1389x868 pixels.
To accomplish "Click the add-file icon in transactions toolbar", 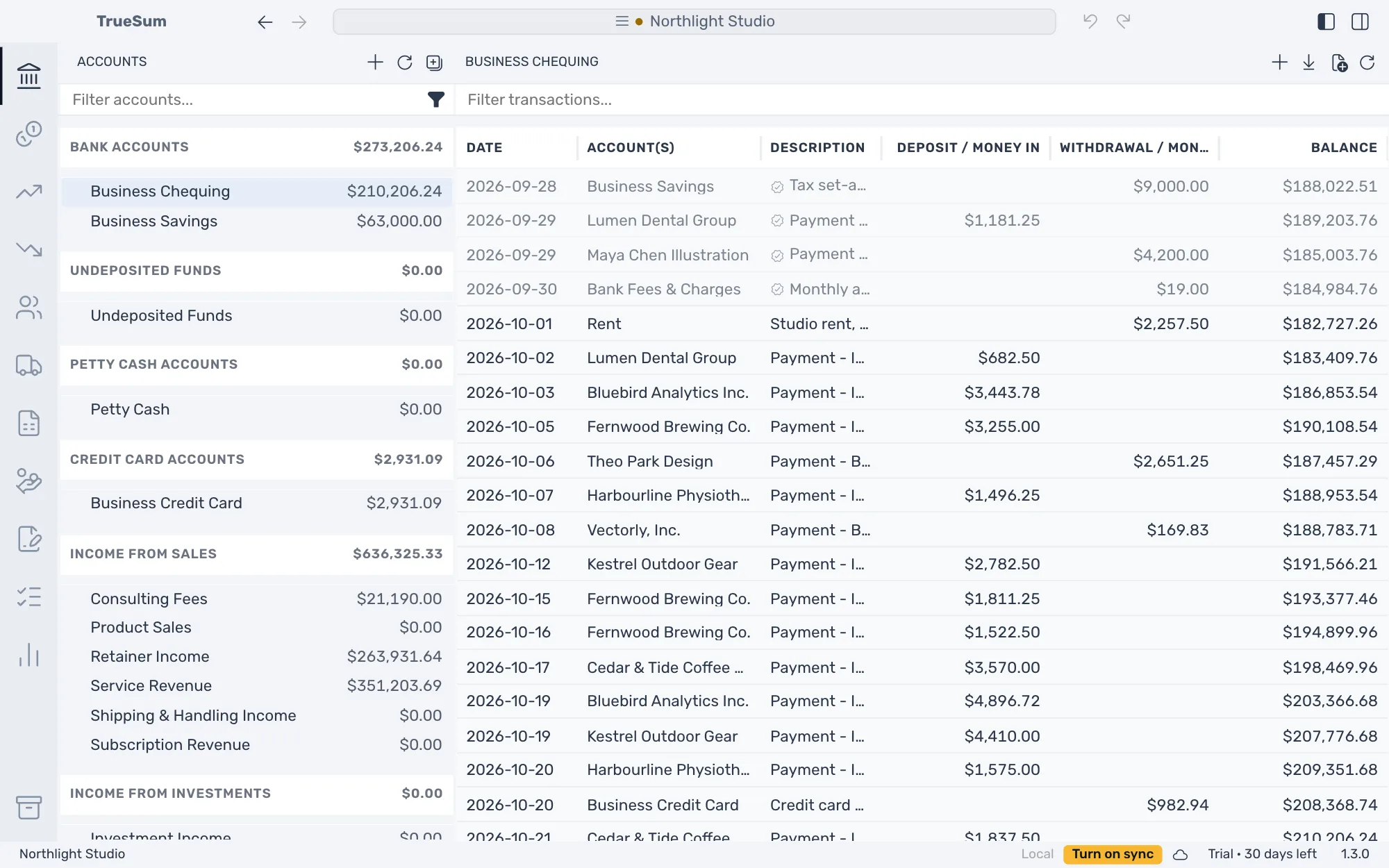I will tap(1339, 63).
